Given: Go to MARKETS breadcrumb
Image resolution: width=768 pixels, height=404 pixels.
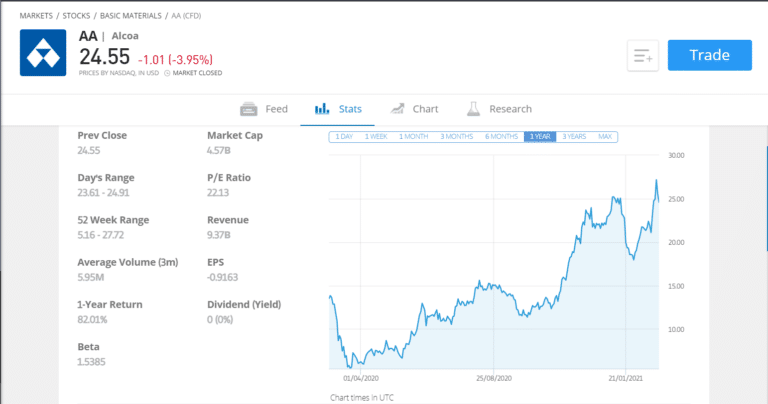Looking at the screenshot, I should coord(36,16).
